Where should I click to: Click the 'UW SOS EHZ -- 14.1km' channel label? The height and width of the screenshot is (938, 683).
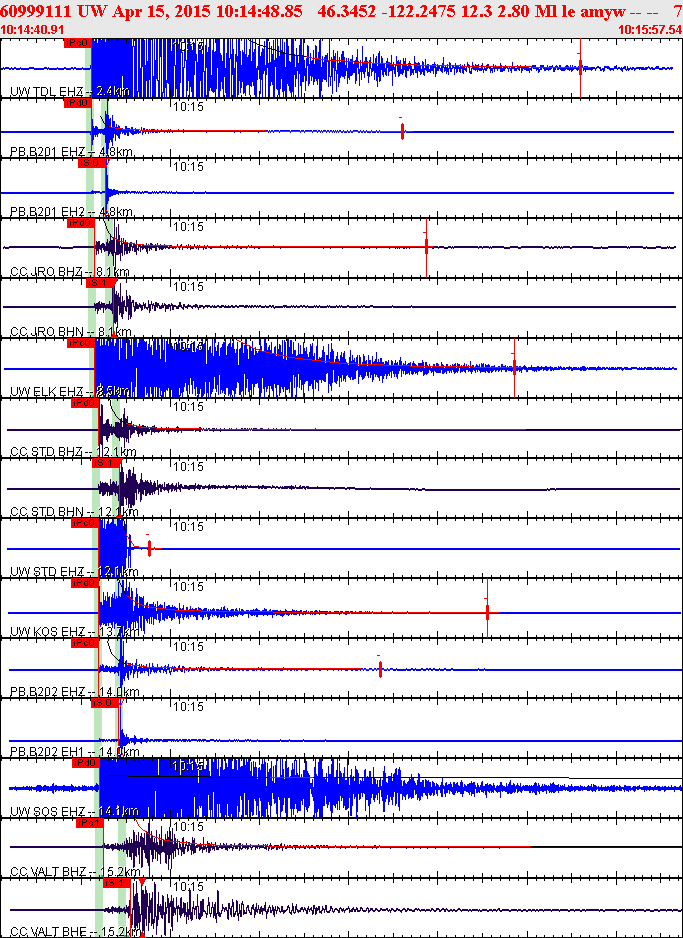pyautogui.click(x=74, y=812)
